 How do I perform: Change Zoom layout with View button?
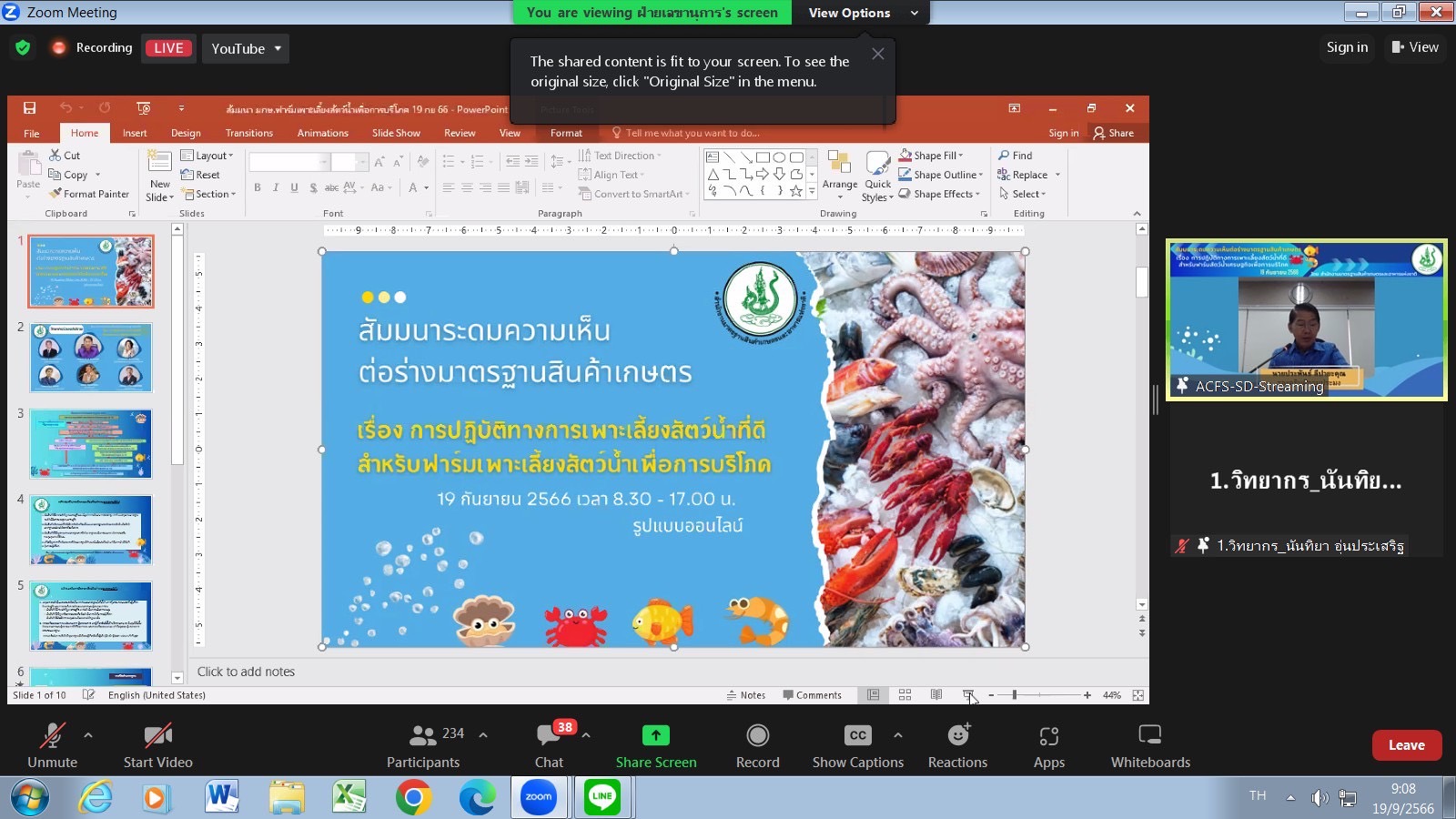[1415, 47]
